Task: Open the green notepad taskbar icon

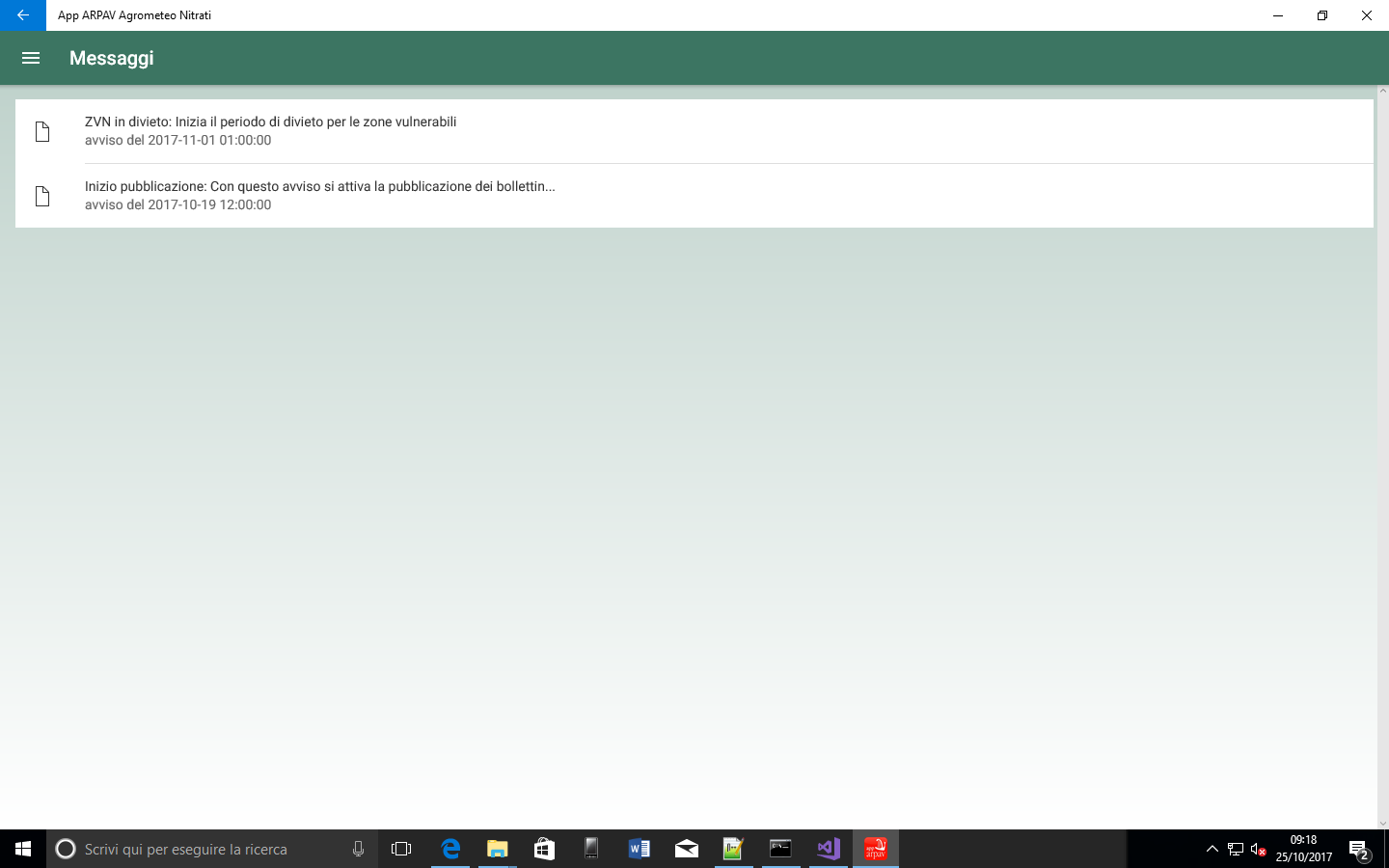Action: (x=733, y=849)
